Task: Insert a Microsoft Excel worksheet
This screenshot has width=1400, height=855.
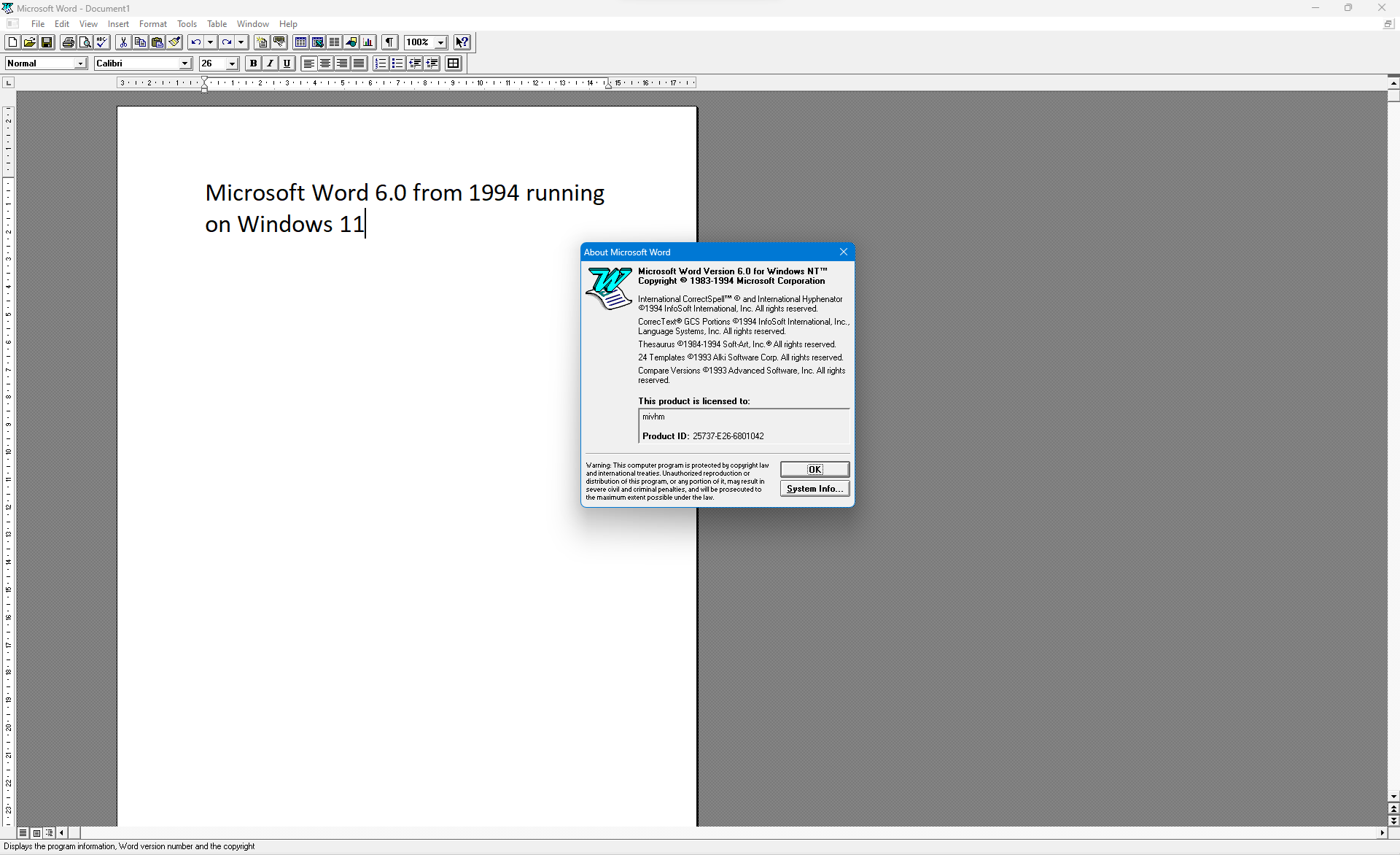Action: click(x=319, y=42)
